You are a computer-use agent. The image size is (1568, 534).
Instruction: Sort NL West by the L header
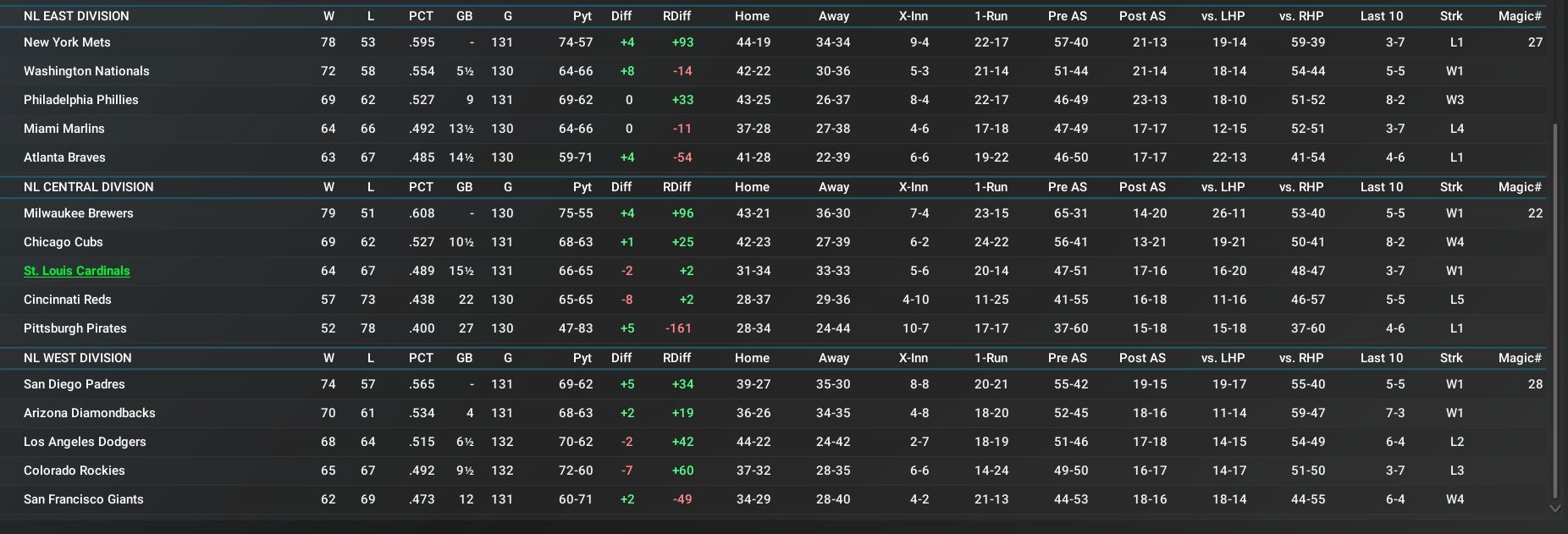click(371, 358)
